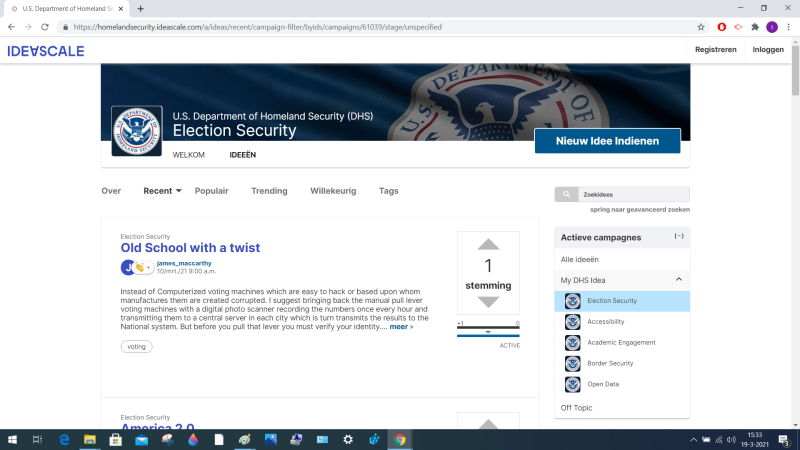Click Registreren in the header

click(716, 49)
